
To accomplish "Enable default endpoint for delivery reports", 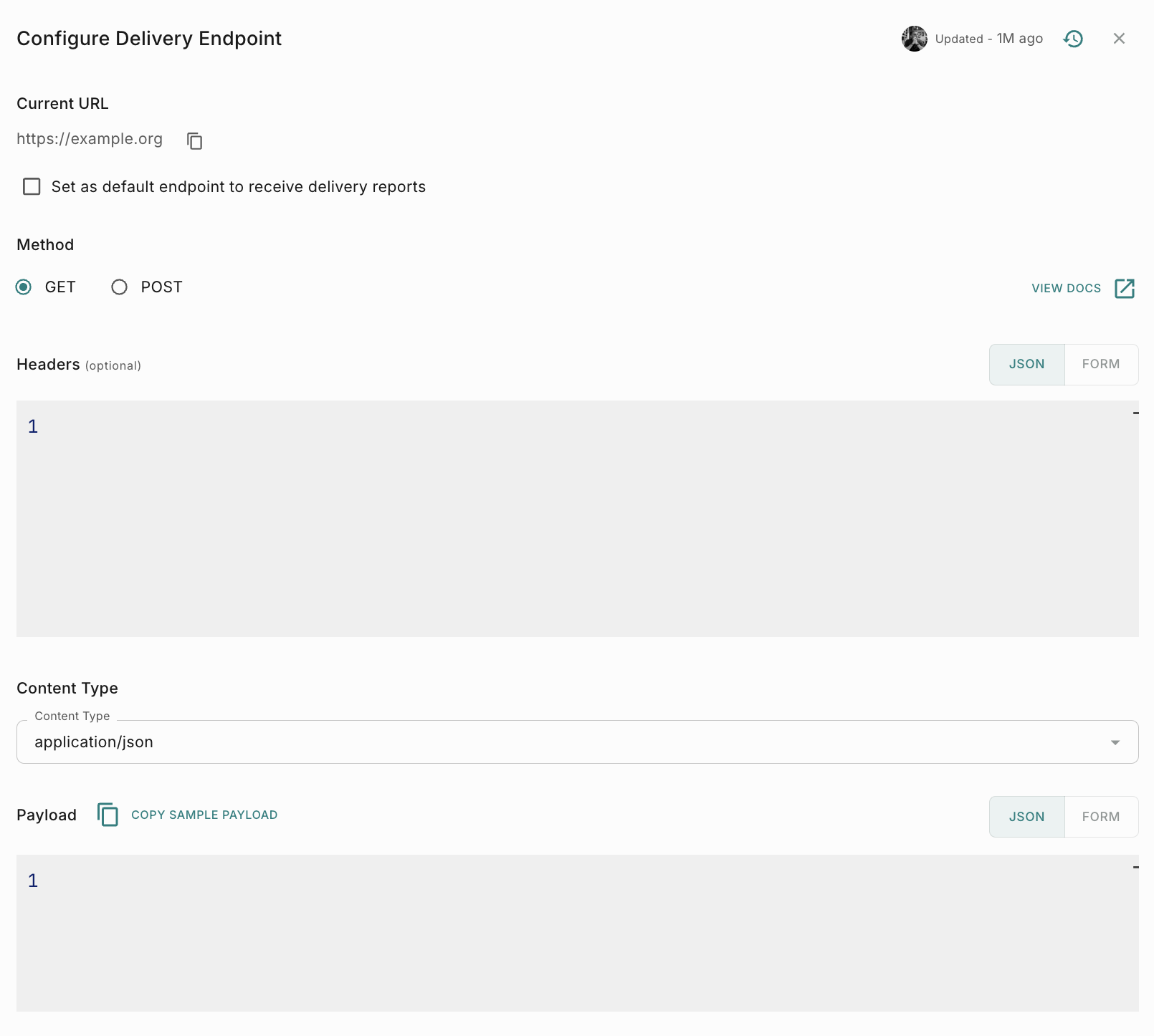I will [32, 187].
